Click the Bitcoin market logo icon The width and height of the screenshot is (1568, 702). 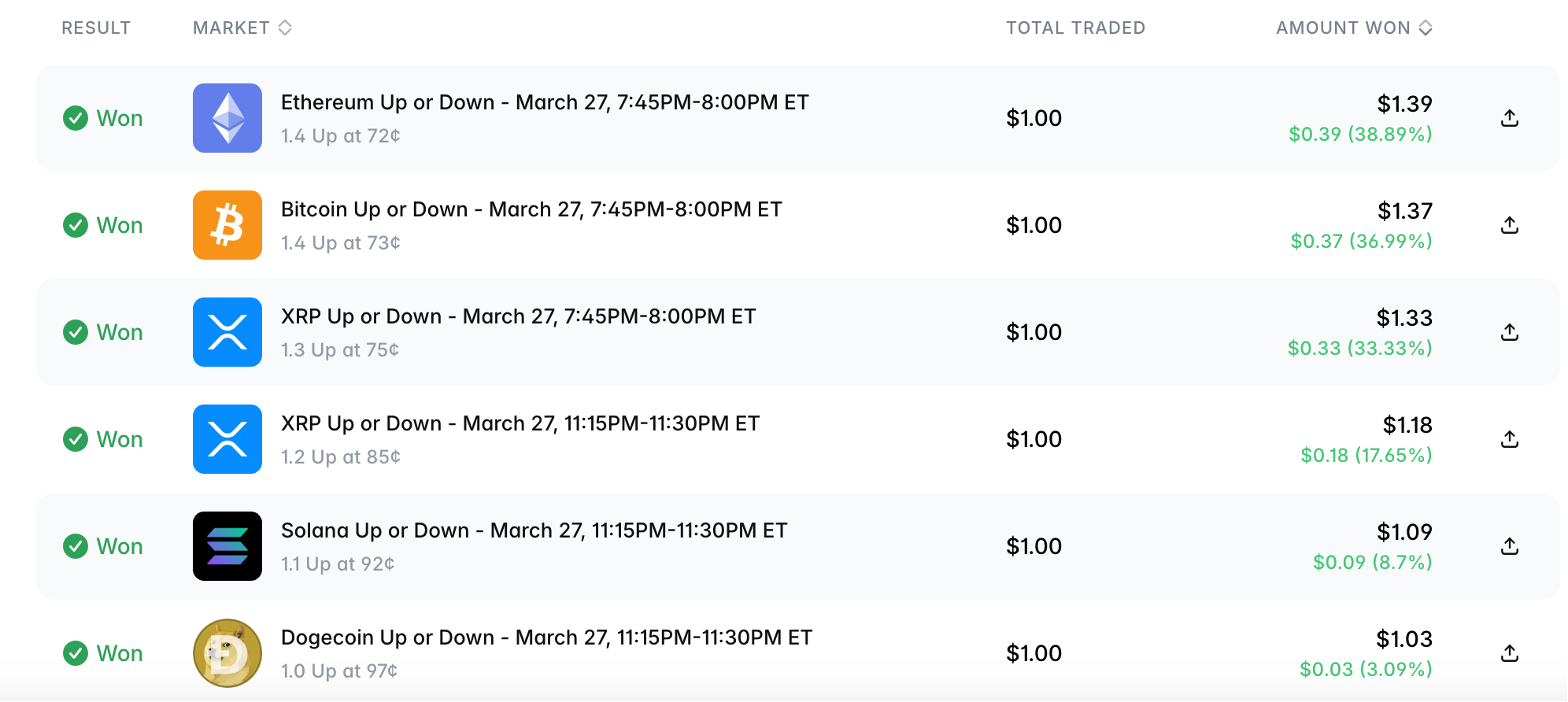[227, 225]
